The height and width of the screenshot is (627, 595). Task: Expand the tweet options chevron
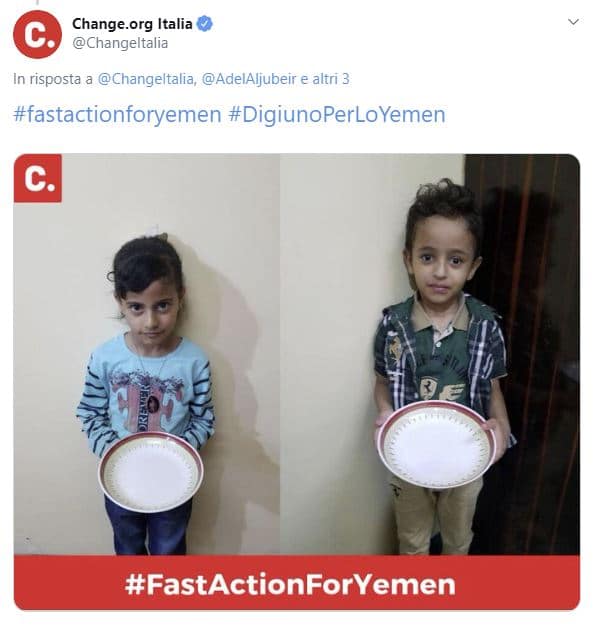pyautogui.click(x=573, y=22)
